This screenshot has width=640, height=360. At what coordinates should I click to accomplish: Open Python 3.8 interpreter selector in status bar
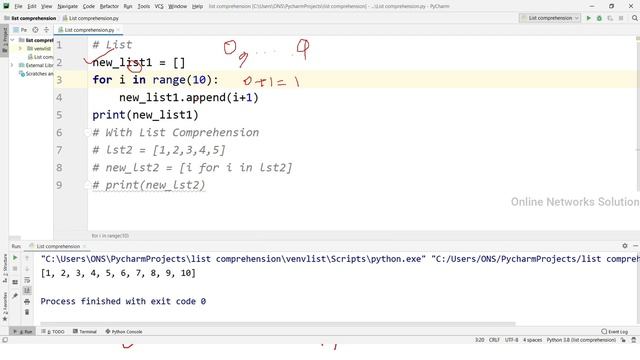coord(581,340)
